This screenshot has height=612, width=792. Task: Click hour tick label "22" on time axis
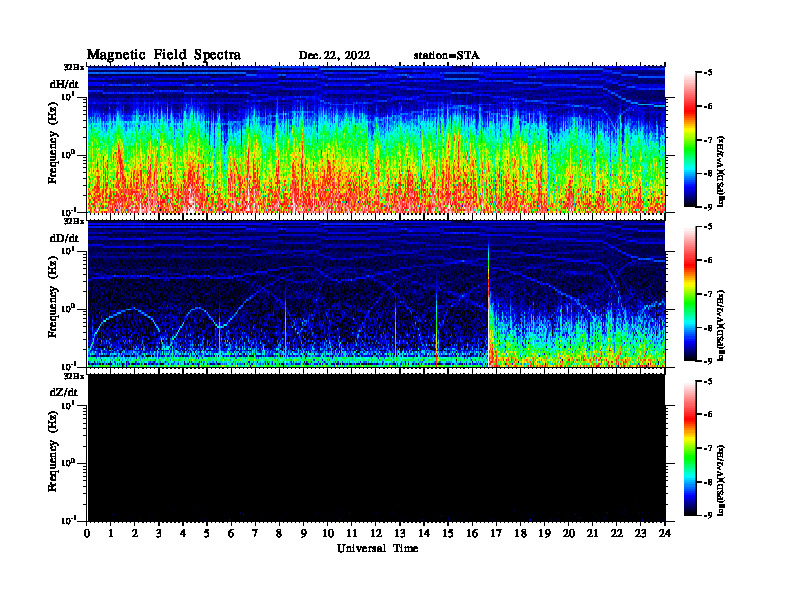pyautogui.click(x=616, y=534)
